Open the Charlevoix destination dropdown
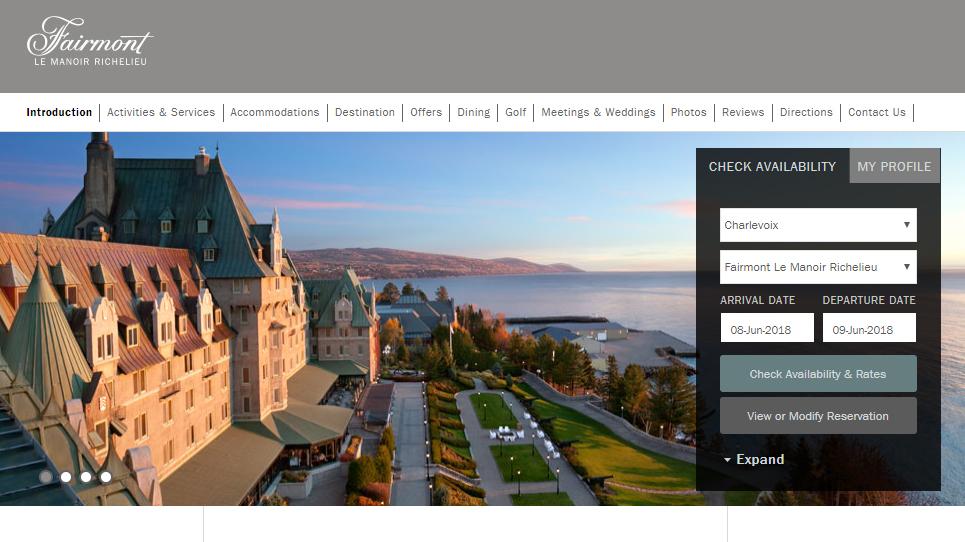 [817, 225]
